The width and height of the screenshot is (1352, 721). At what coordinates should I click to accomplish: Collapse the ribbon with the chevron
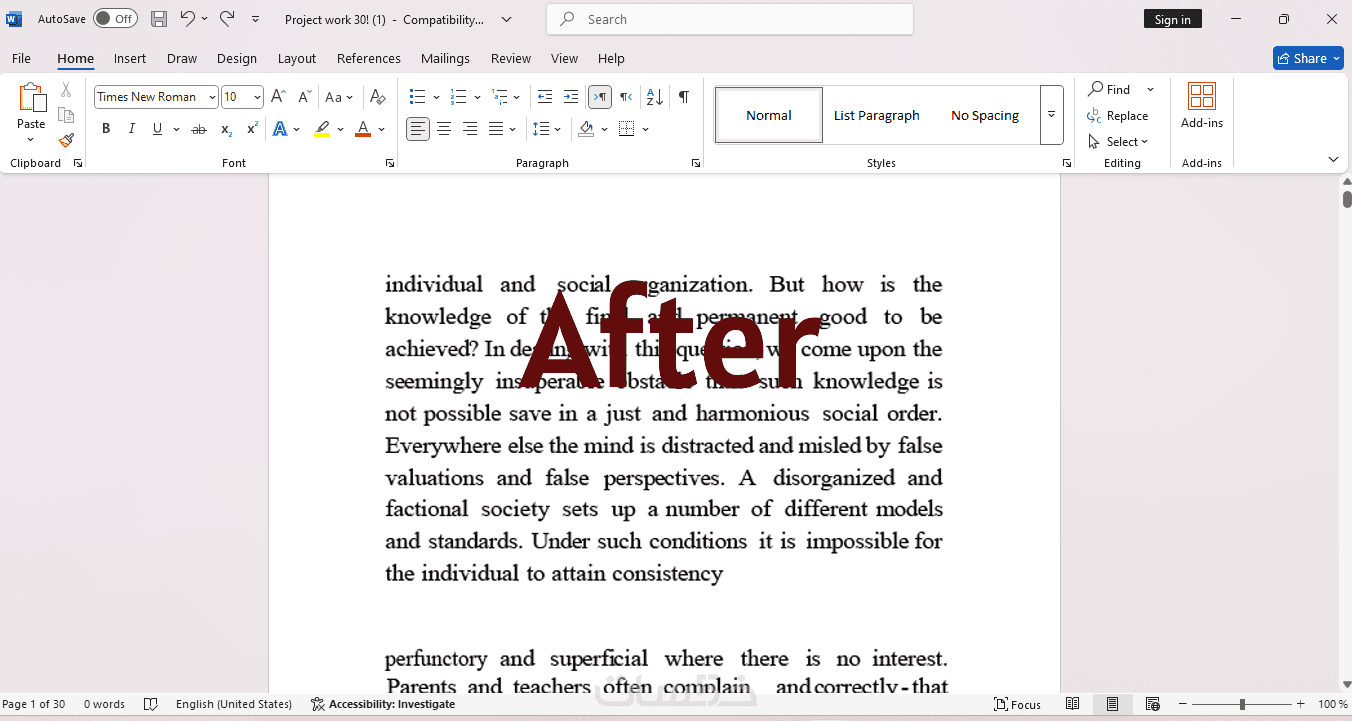[x=1333, y=160]
